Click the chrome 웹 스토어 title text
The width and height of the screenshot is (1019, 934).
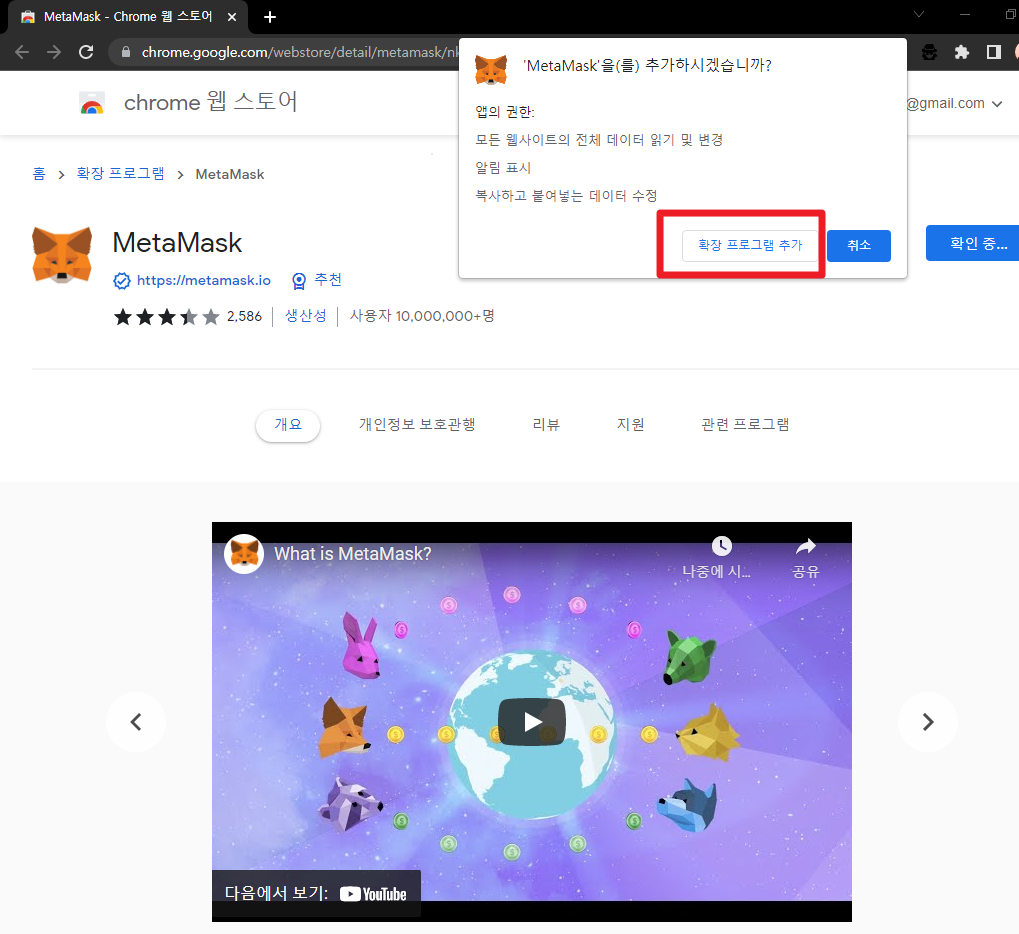[x=211, y=102]
